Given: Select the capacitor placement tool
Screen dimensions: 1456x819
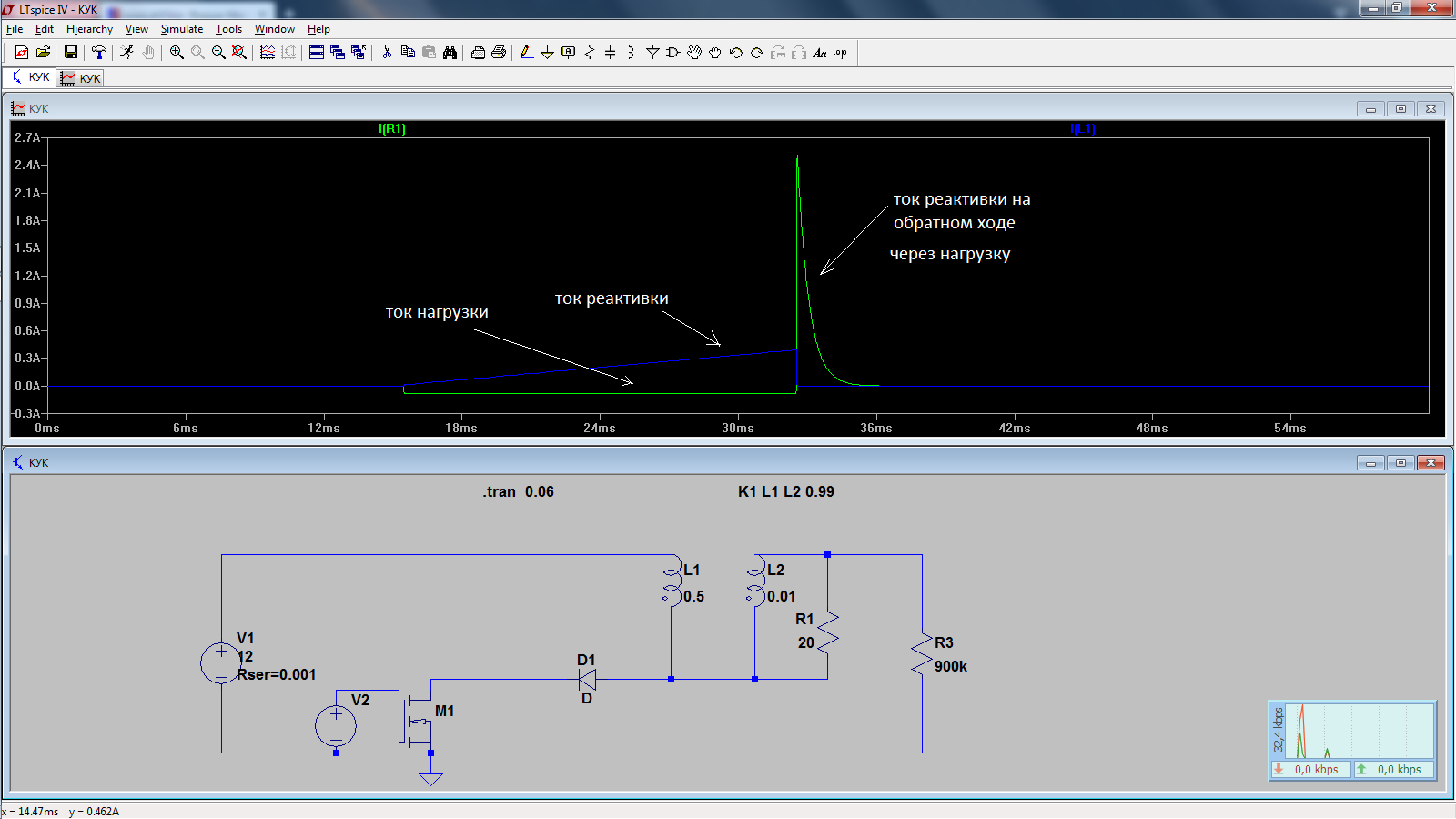Looking at the screenshot, I should [610, 53].
